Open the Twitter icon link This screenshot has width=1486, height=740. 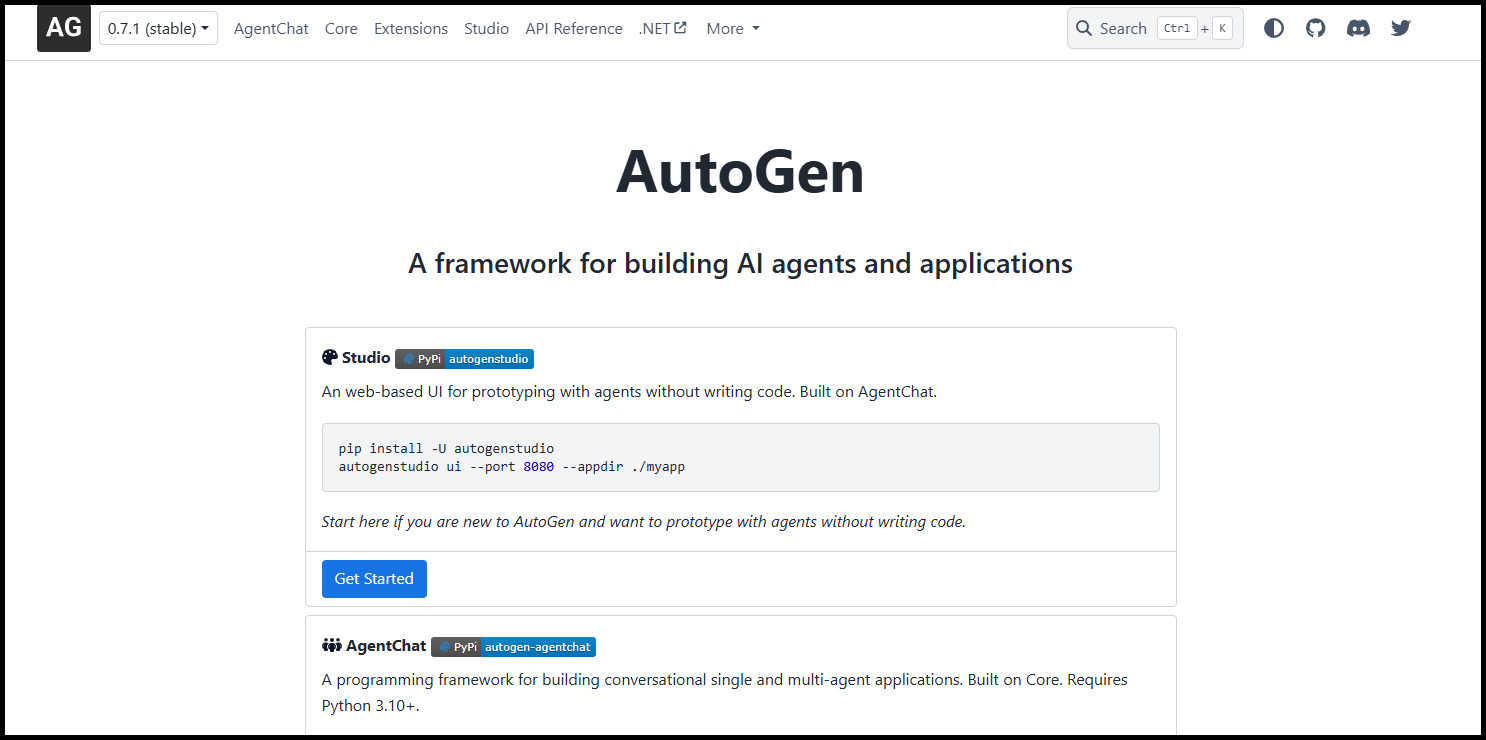click(1401, 28)
